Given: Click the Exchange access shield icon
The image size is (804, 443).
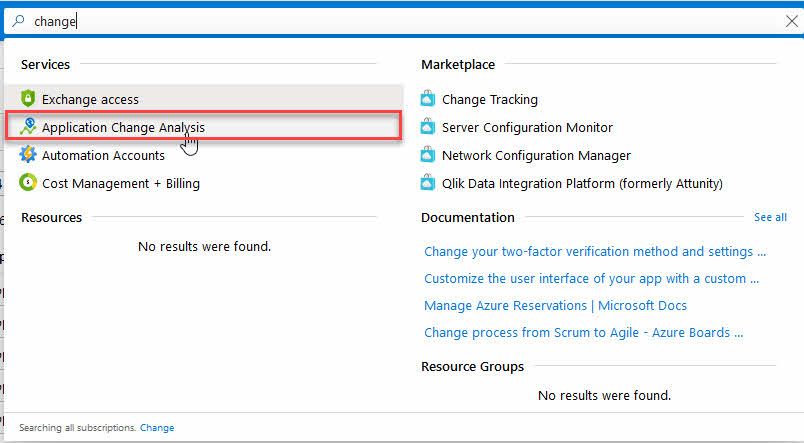Looking at the screenshot, I should pyautogui.click(x=28, y=99).
